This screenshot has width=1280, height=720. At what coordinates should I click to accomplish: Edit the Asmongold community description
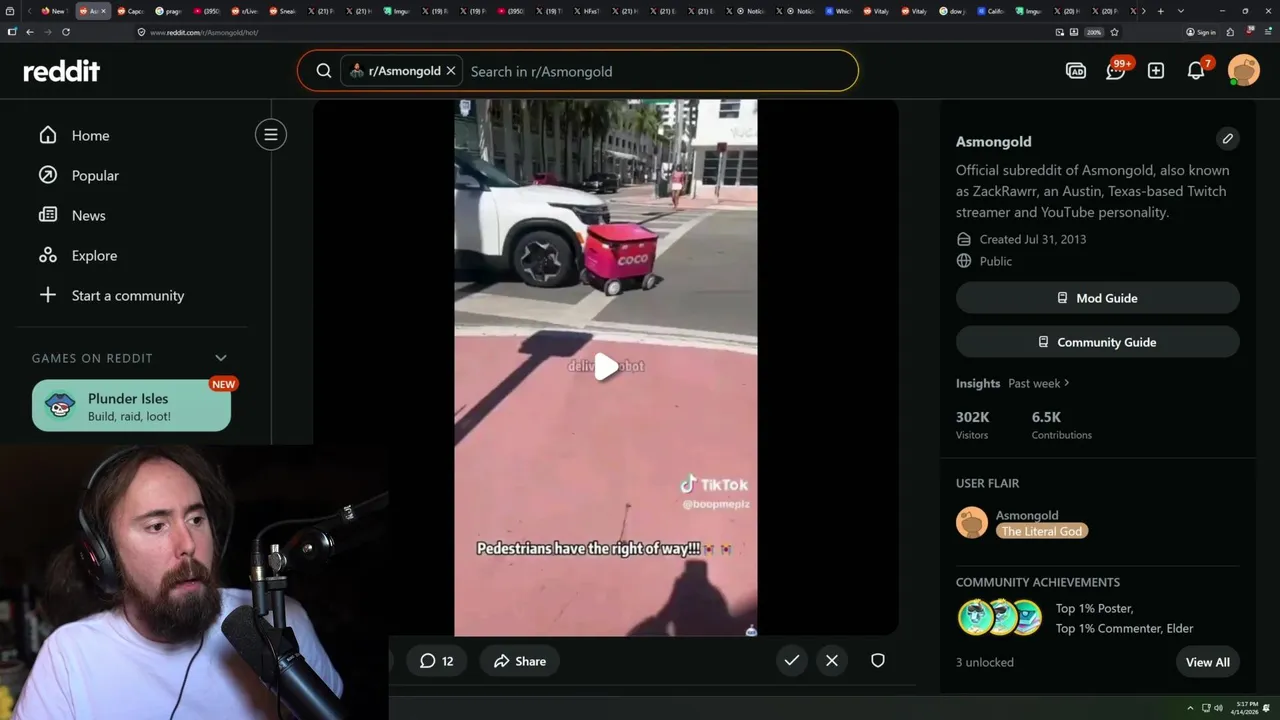tap(1228, 139)
